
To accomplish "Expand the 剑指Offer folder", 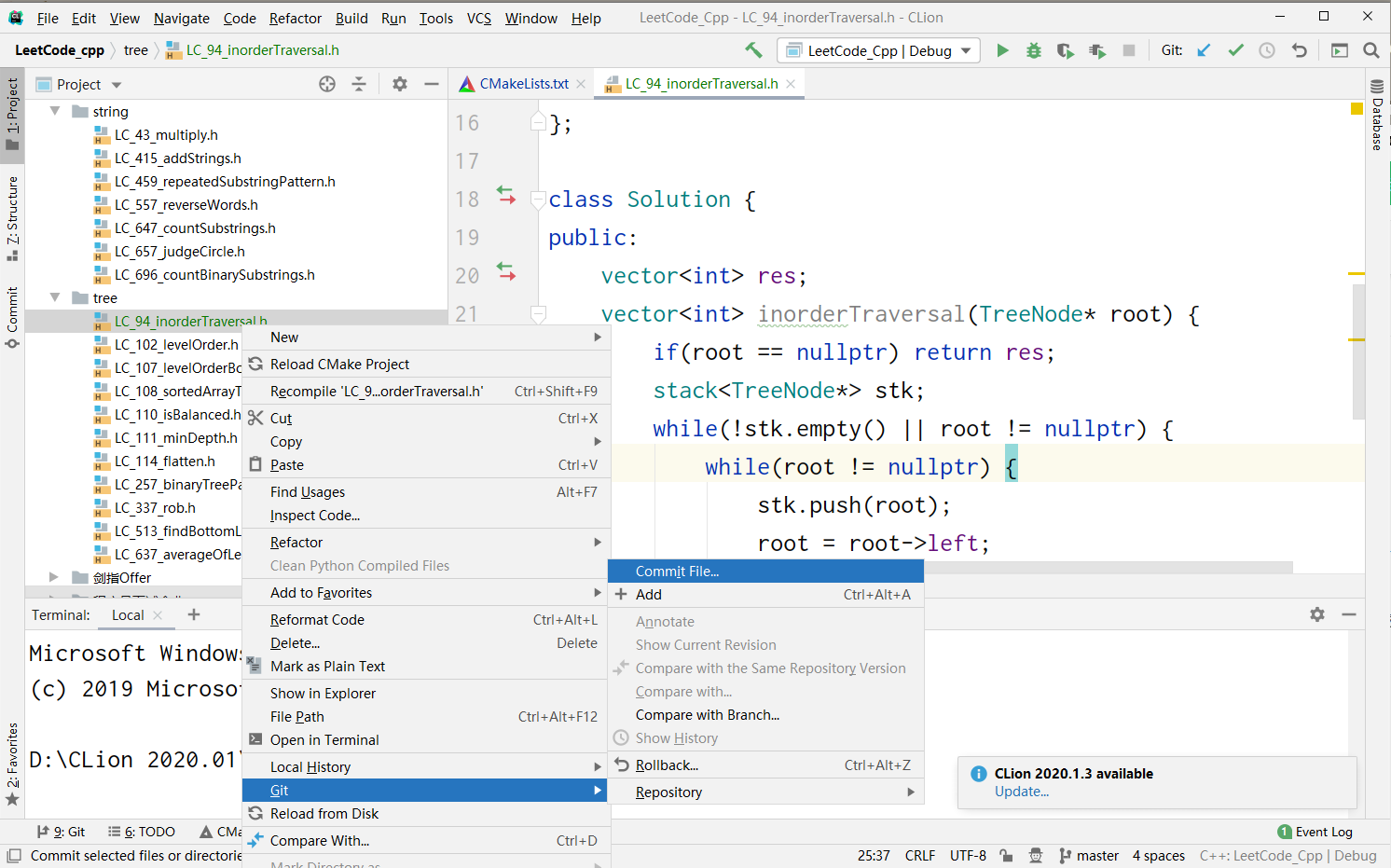I will [54, 577].
